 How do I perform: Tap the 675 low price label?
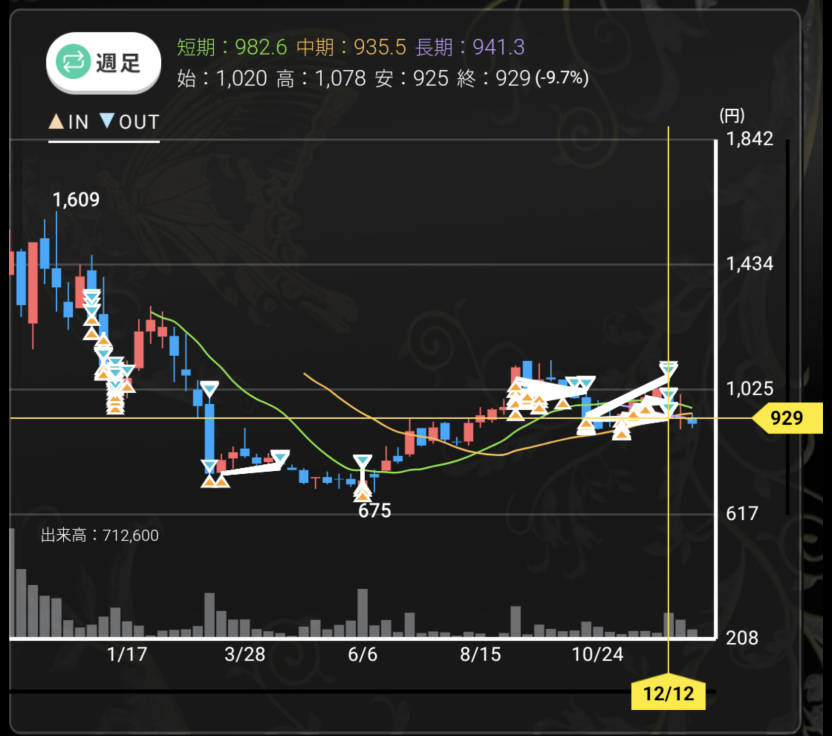[375, 510]
